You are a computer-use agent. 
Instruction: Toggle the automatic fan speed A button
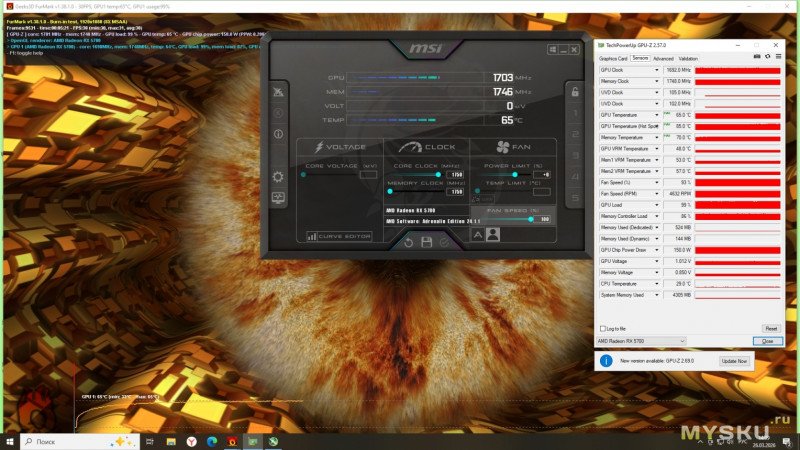(477, 235)
